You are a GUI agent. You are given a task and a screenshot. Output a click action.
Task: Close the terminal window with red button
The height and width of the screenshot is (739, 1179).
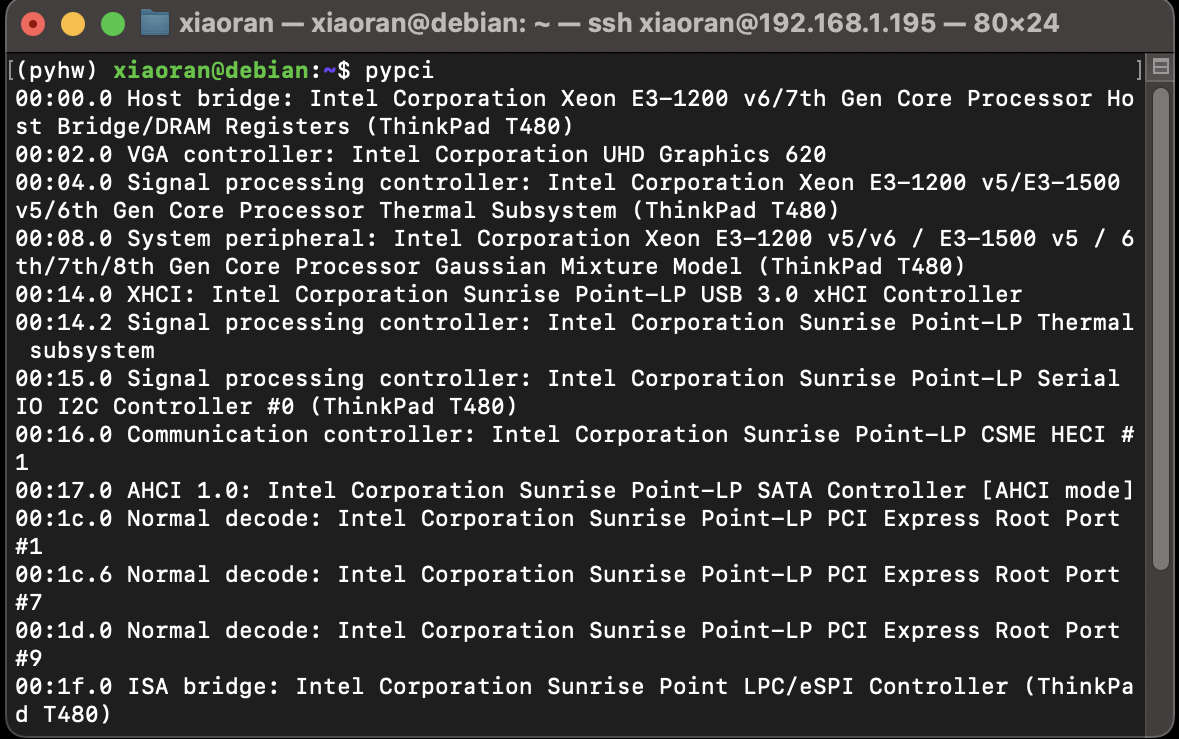tap(32, 23)
